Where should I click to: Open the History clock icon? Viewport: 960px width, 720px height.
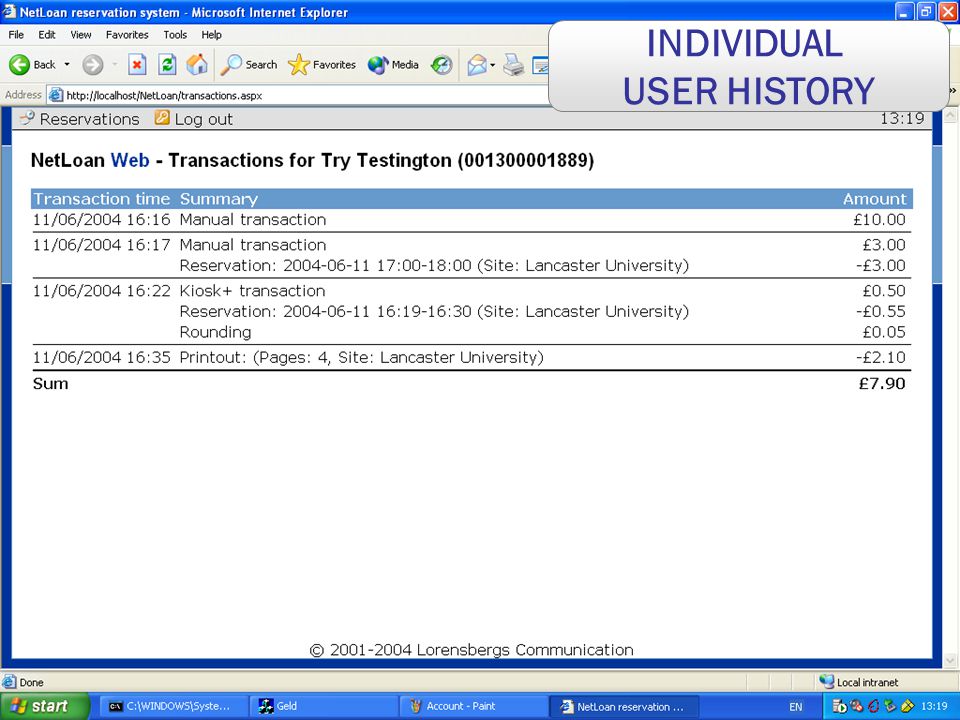(441, 64)
